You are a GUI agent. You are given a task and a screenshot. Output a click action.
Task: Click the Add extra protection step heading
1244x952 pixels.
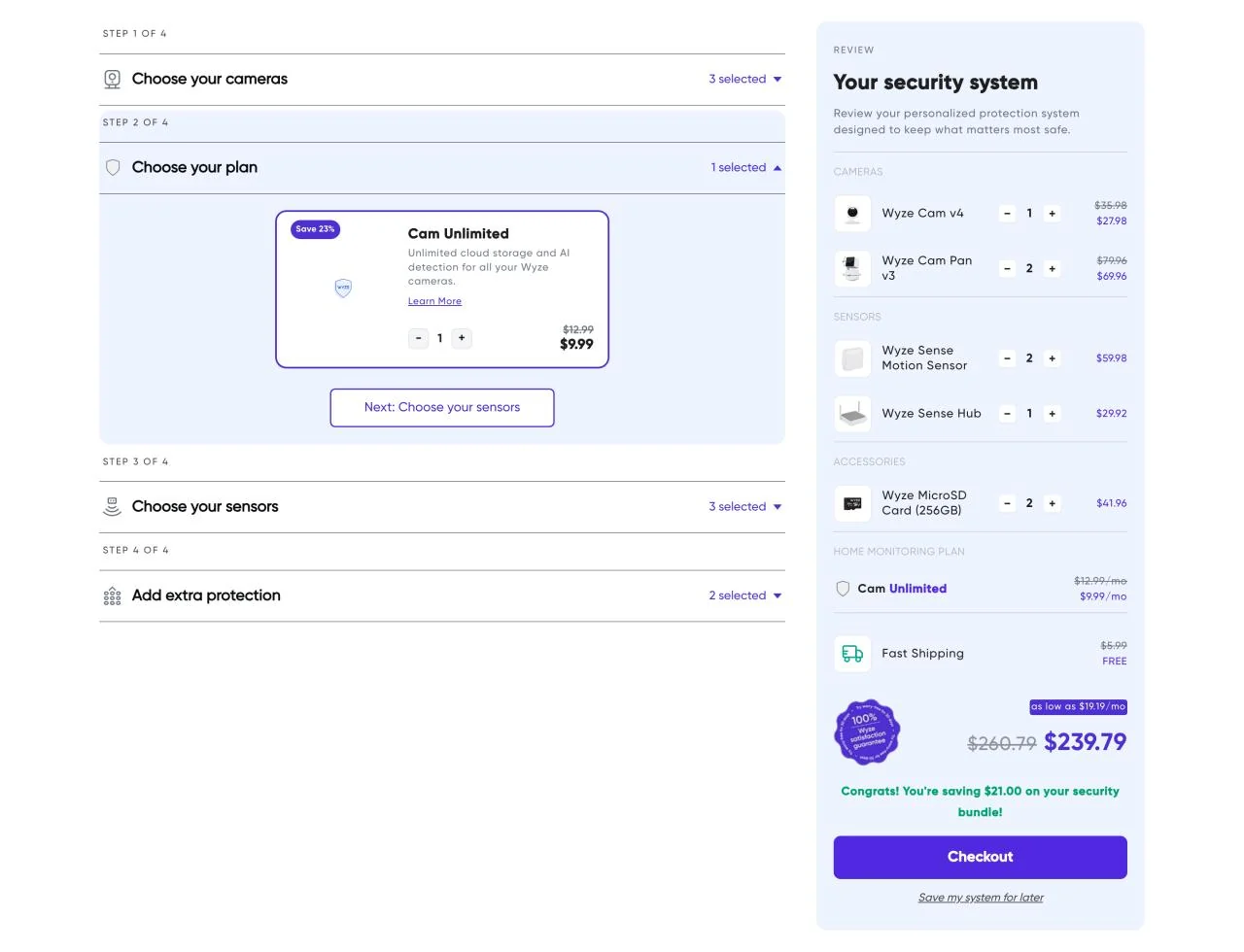pyautogui.click(x=206, y=595)
